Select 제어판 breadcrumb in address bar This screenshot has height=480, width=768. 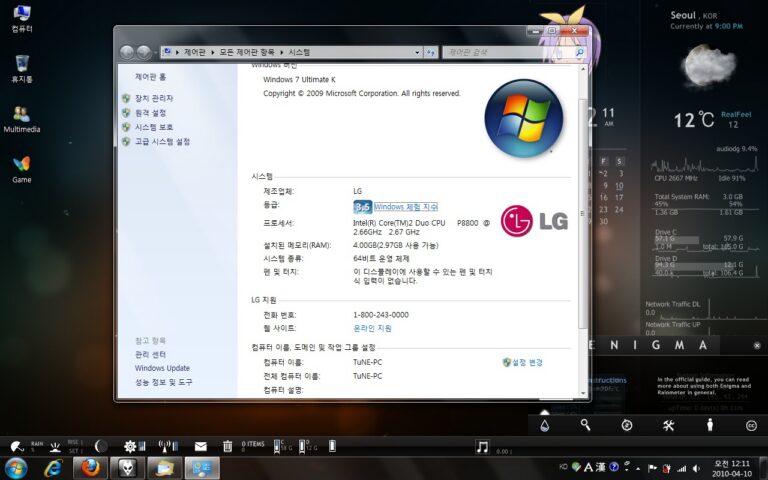(195, 52)
